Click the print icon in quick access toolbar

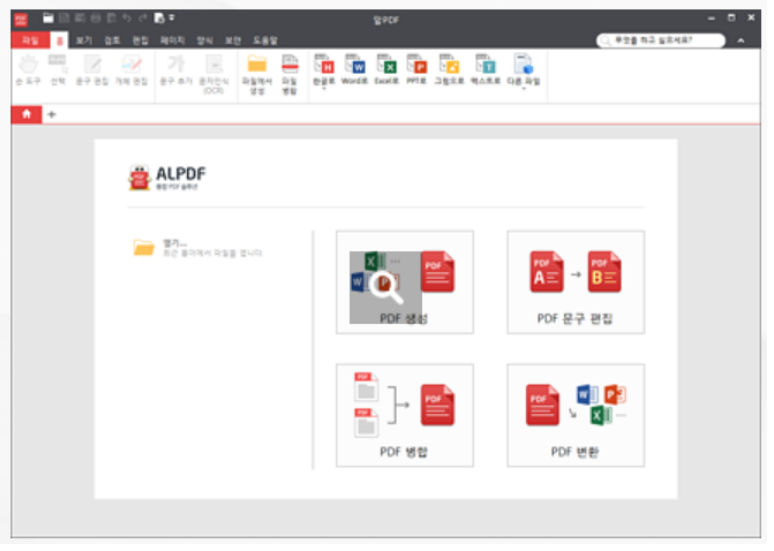pyautogui.click(x=96, y=18)
